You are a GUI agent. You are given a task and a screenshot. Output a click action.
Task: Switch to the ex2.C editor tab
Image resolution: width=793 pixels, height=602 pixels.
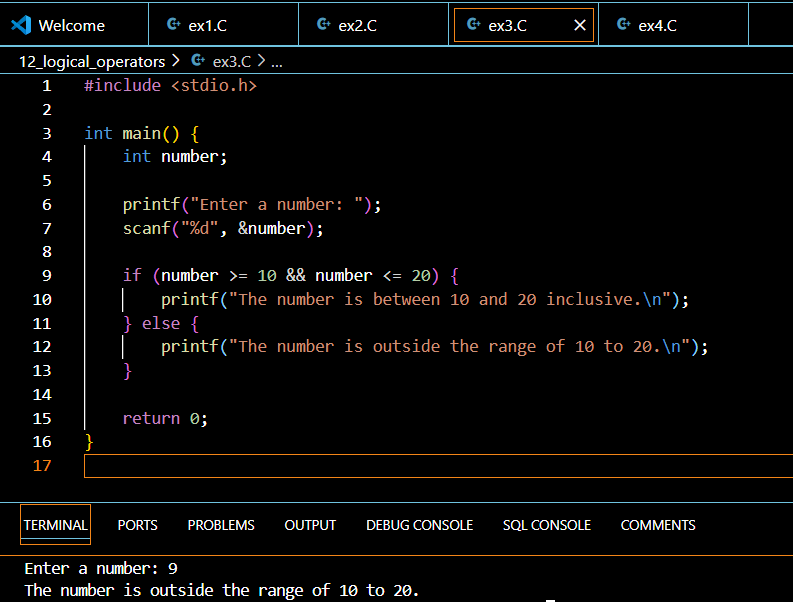[358, 25]
